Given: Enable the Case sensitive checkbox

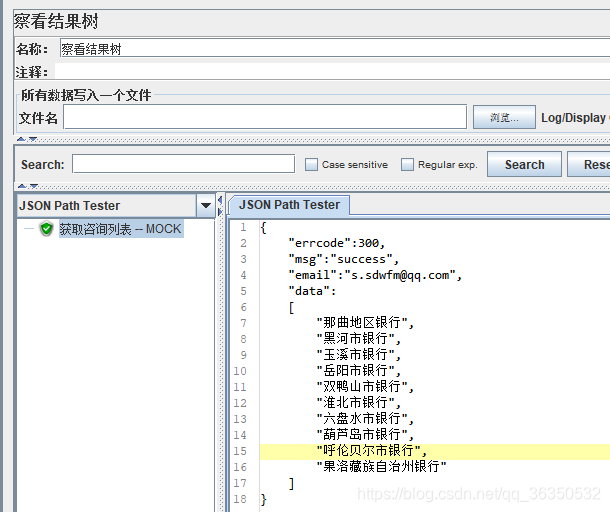Looking at the screenshot, I should 311,165.
